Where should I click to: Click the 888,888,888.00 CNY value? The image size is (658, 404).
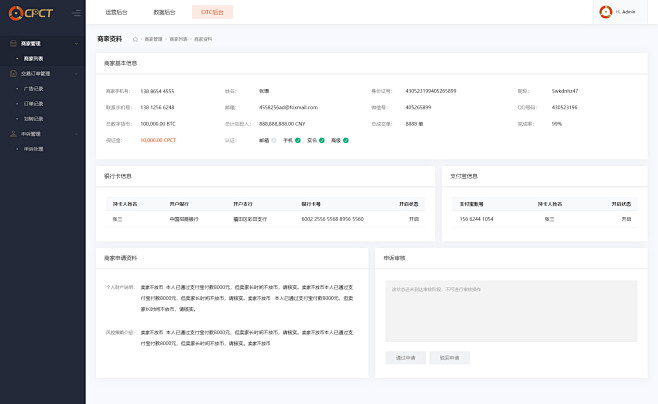(282, 124)
